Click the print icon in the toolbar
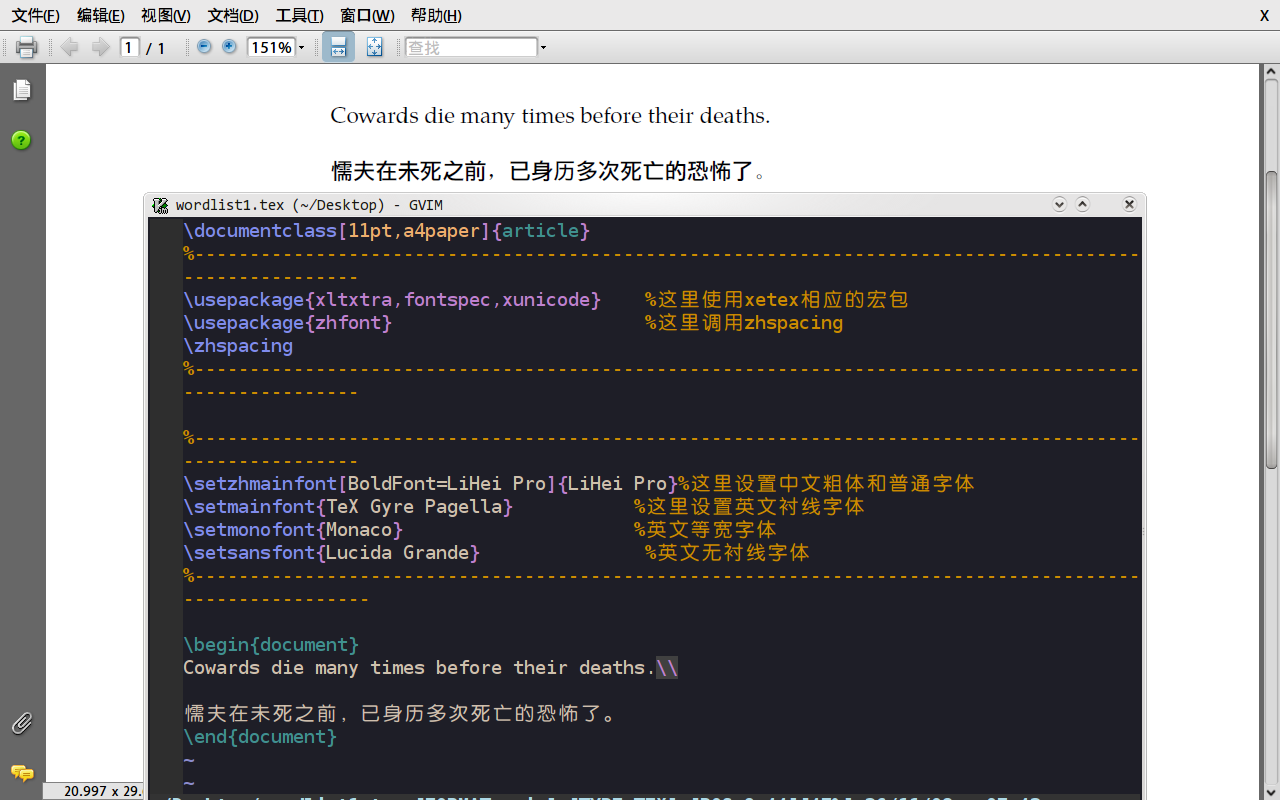 27,47
